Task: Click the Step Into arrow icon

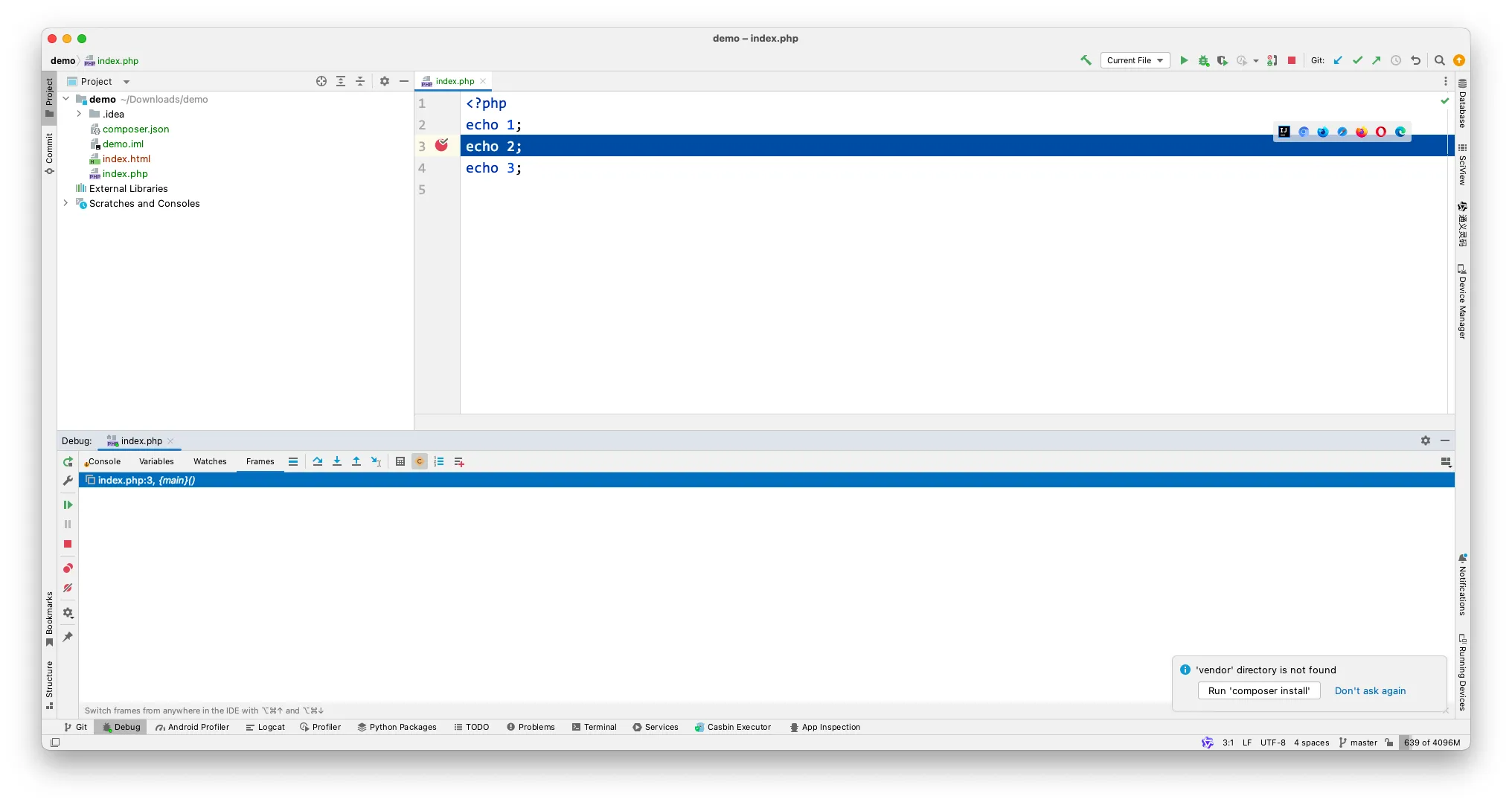Action: click(x=337, y=461)
